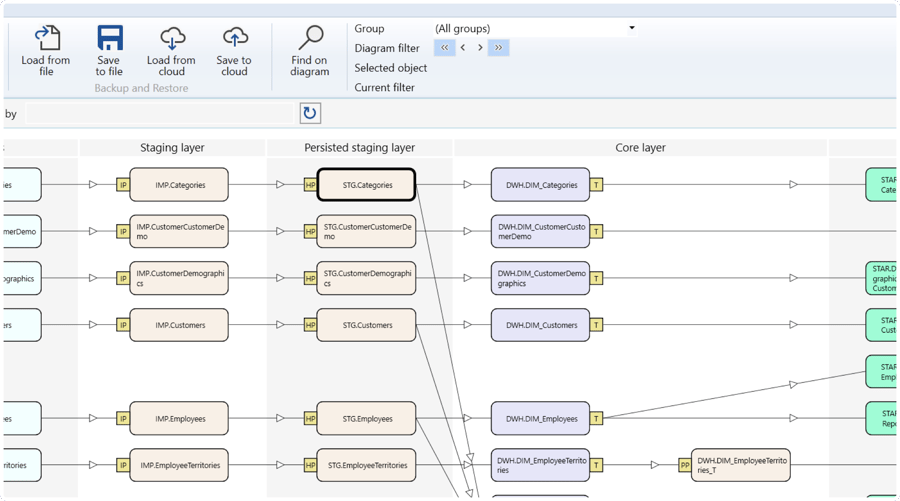
Task: Click IP badge on IMP.CustomerCustomerDemo
Action: point(123,231)
